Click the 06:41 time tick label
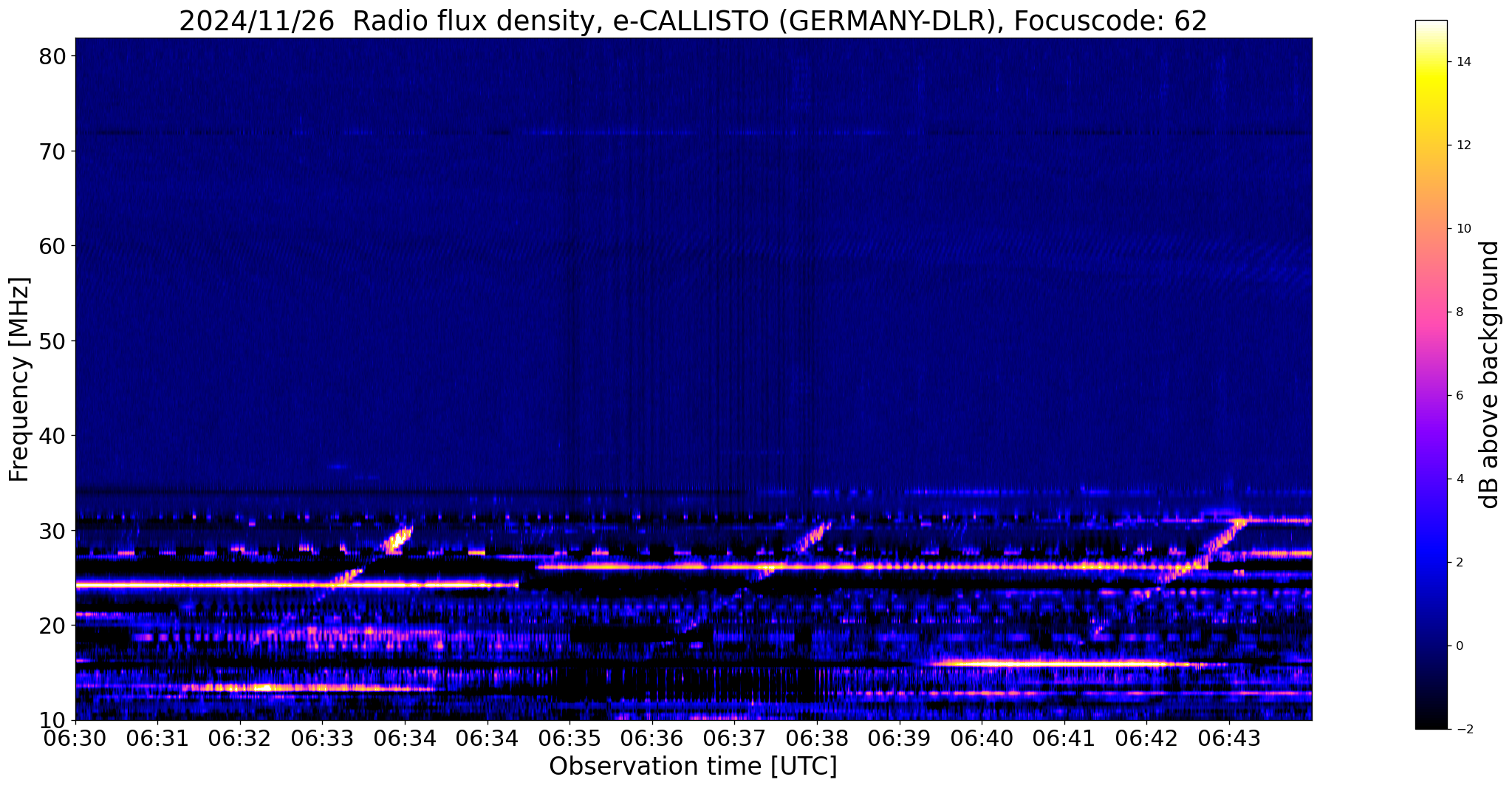This screenshot has width=1512, height=788. tap(1064, 739)
